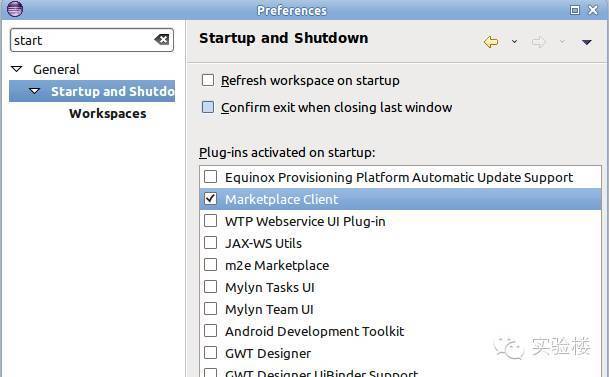This screenshot has width=609, height=377.
Task: Select Workspaces in the preferences tree
Action: (108, 114)
